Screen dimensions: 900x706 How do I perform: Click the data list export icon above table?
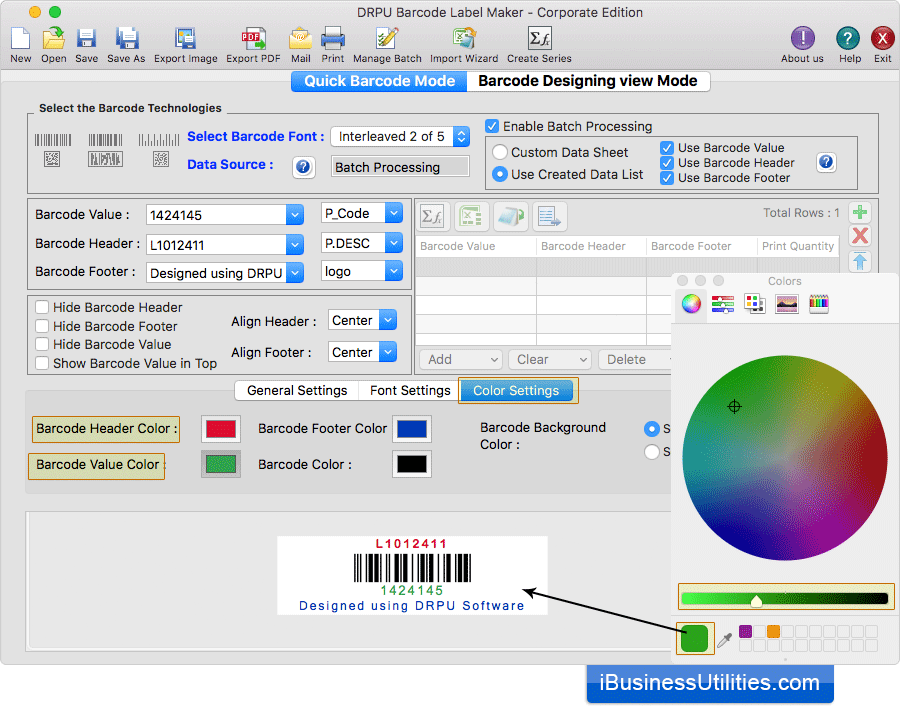click(x=549, y=216)
